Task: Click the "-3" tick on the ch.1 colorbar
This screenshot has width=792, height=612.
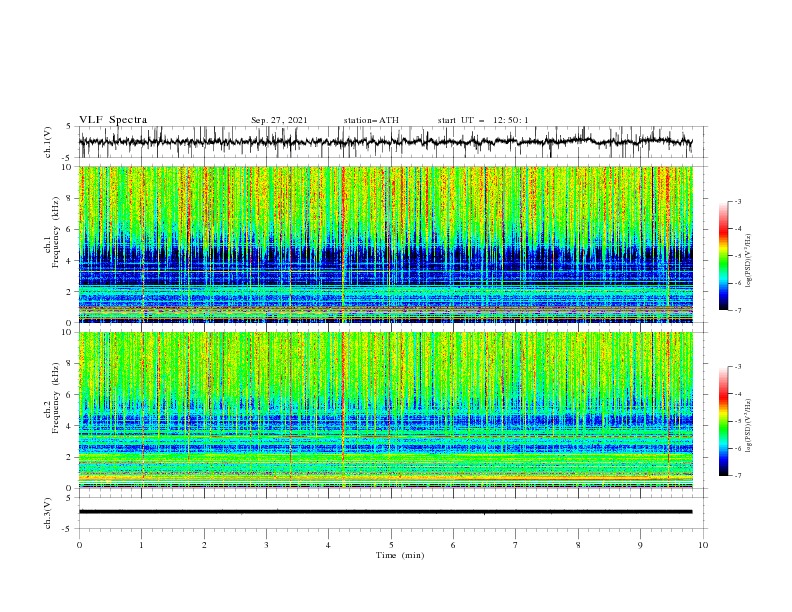Action: pos(738,201)
